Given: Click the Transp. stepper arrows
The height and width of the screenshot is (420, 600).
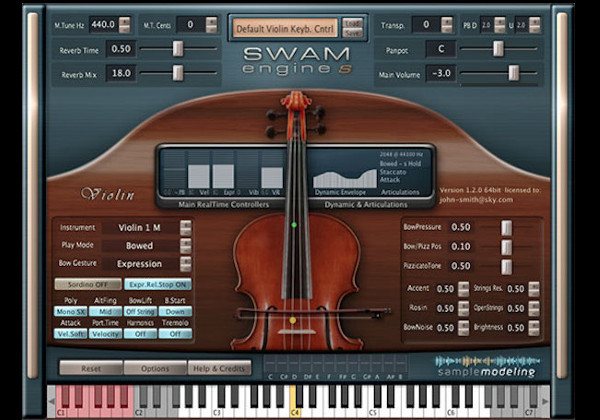Looking at the screenshot, I should [x=447, y=24].
